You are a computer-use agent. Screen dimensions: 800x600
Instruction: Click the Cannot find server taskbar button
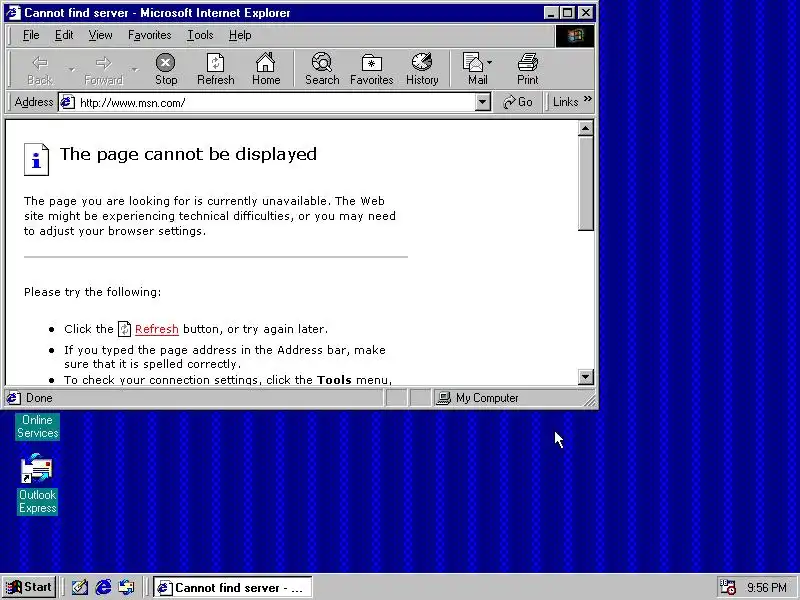[x=233, y=588]
